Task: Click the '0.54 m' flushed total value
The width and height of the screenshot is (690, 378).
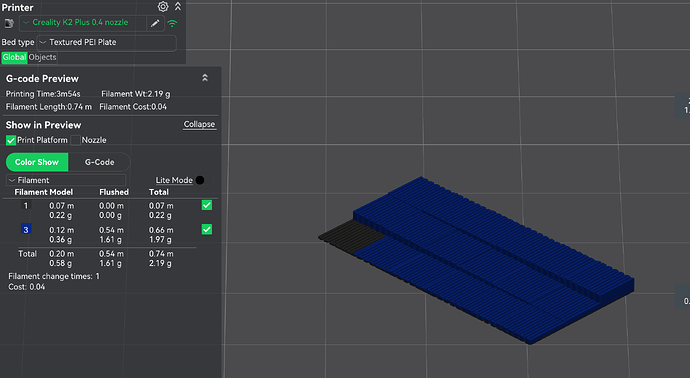Action: pos(111,253)
